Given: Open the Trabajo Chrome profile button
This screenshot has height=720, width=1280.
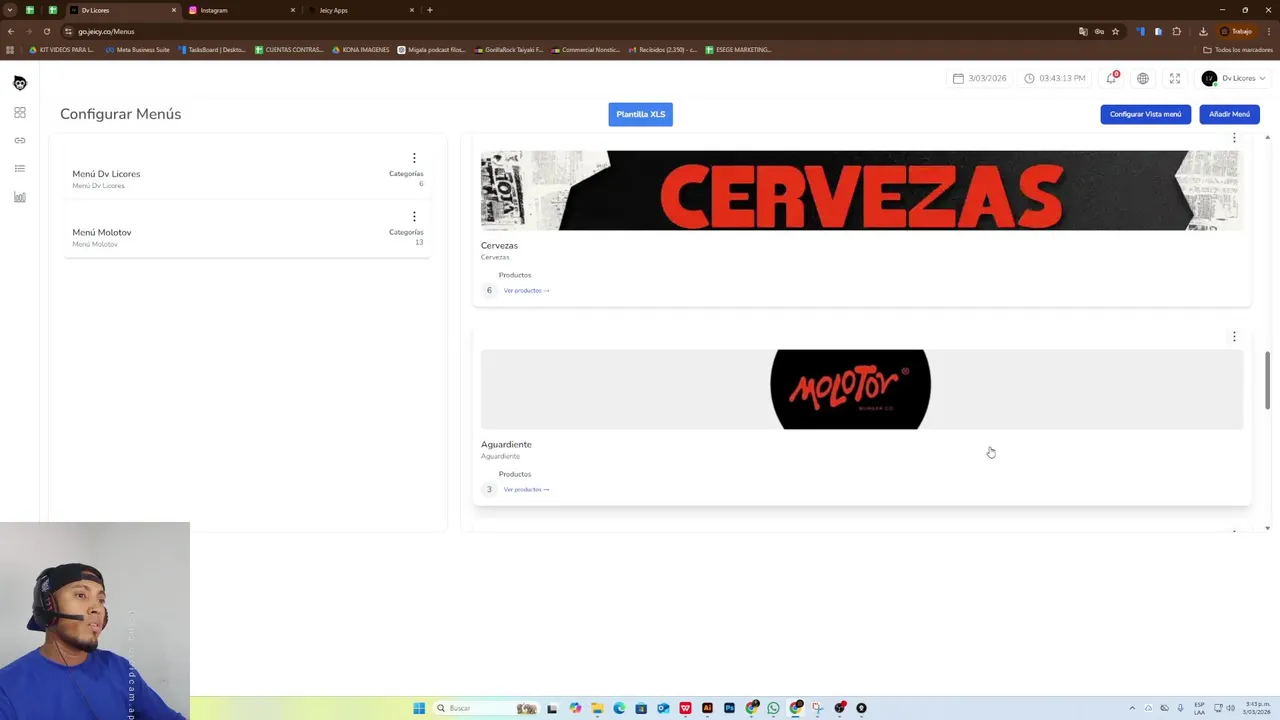Looking at the screenshot, I should tap(1237, 31).
